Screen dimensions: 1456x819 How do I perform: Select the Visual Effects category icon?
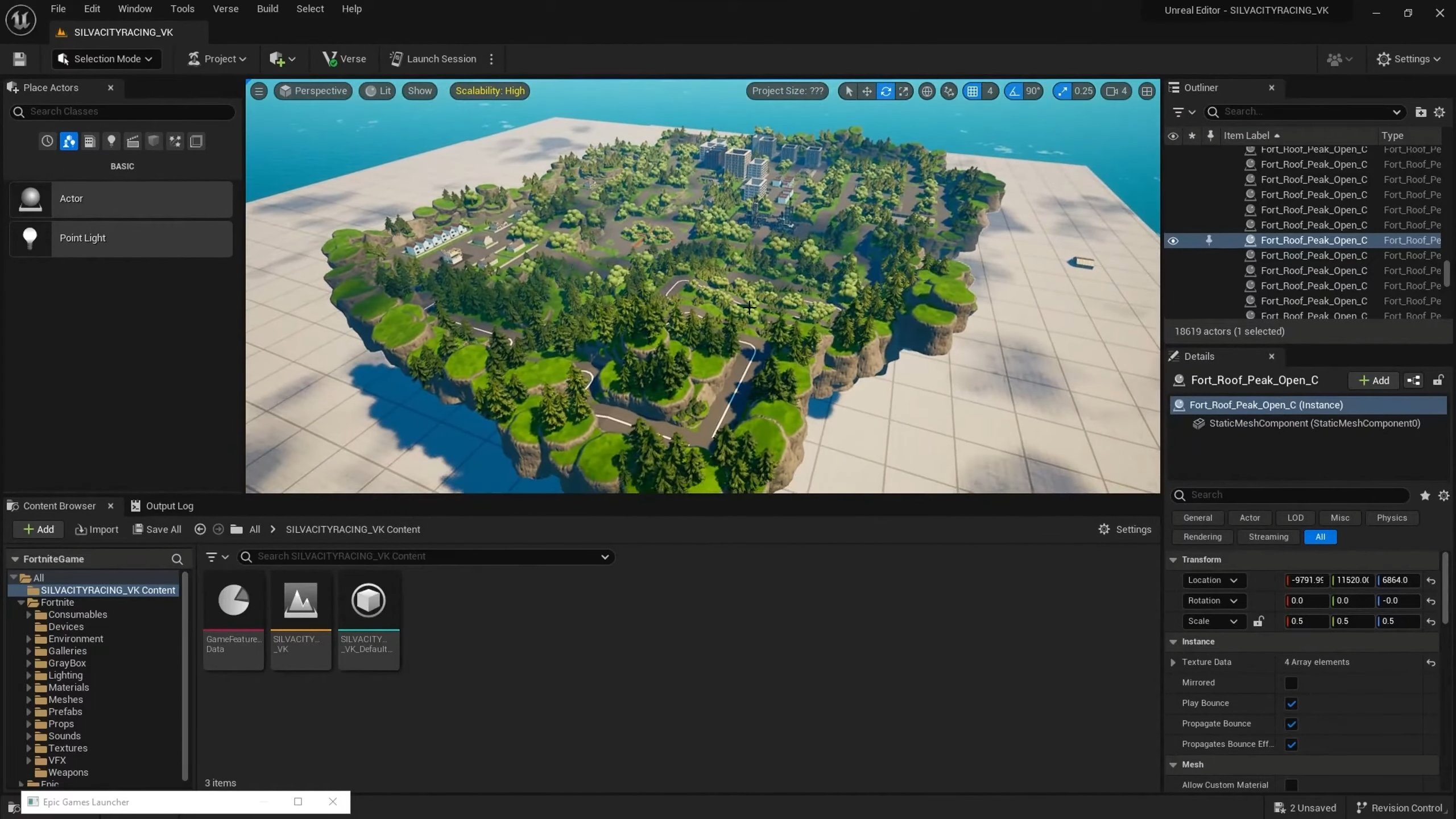click(x=175, y=141)
